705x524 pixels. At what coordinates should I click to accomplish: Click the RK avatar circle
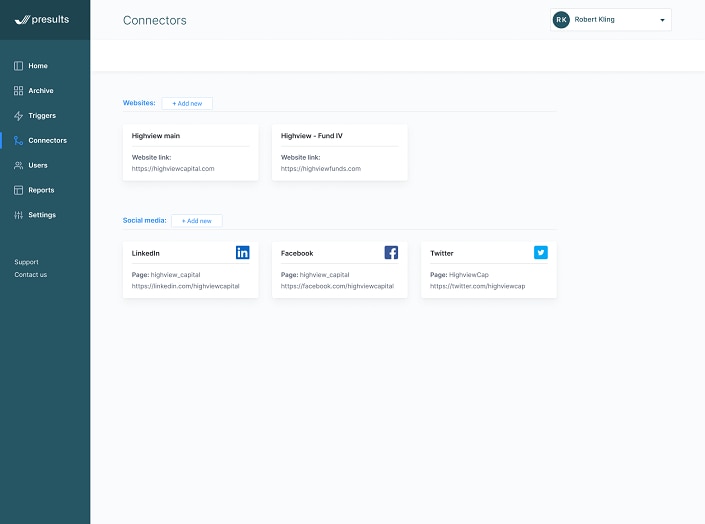(x=561, y=19)
